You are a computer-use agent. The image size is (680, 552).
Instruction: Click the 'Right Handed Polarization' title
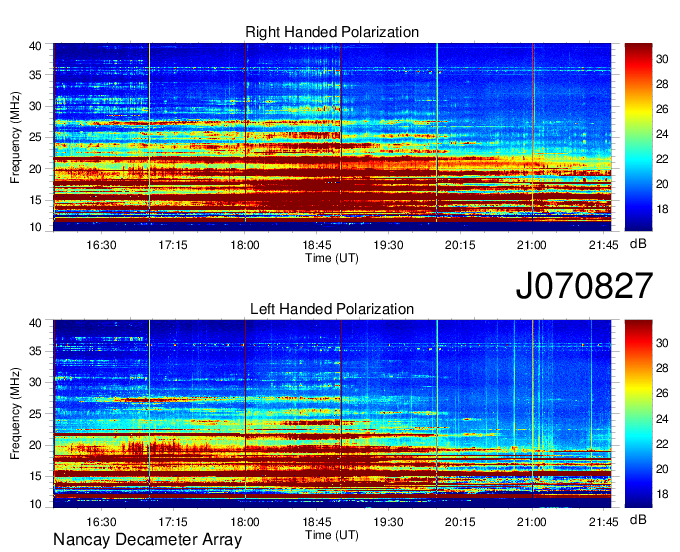(x=332, y=32)
